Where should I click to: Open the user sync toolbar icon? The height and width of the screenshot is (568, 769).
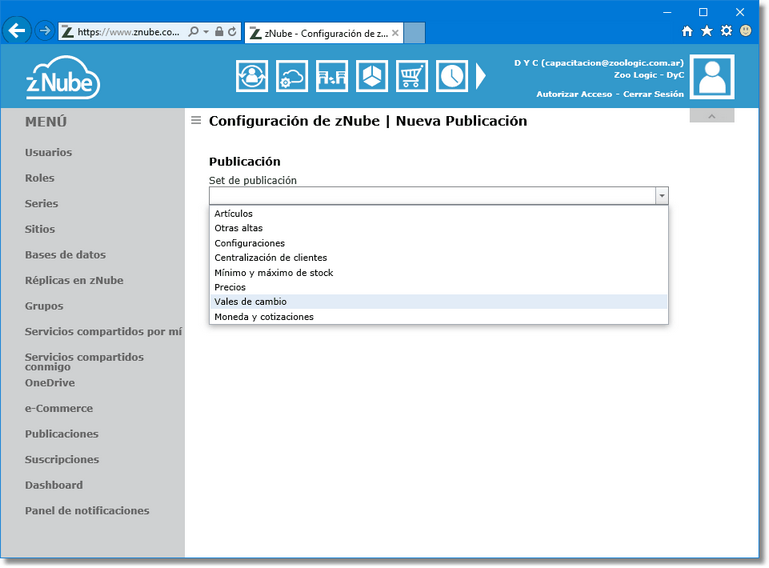[x=252, y=76]
